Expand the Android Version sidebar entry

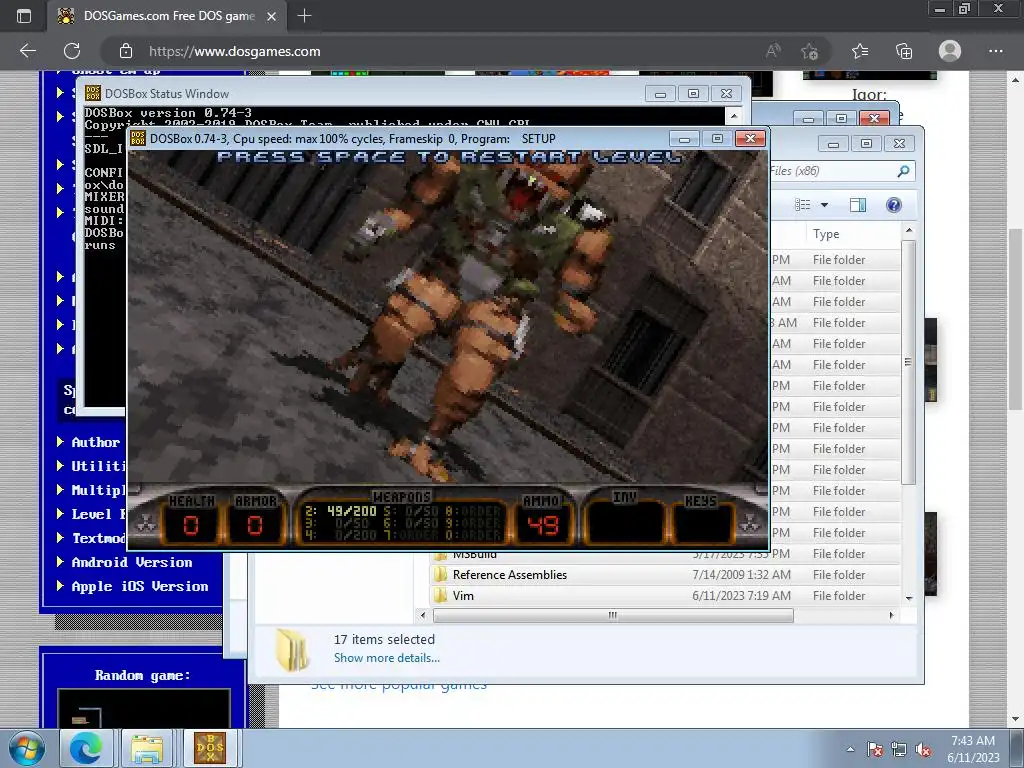pos(60,562)
